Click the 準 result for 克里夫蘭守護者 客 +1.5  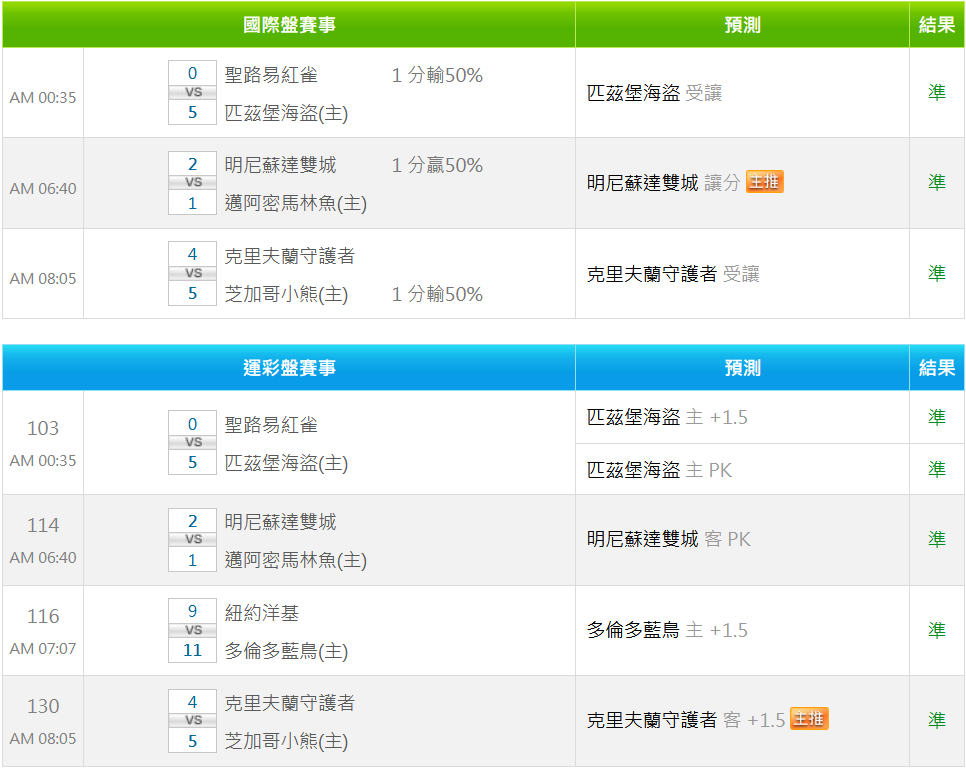[x=936, y=719]
